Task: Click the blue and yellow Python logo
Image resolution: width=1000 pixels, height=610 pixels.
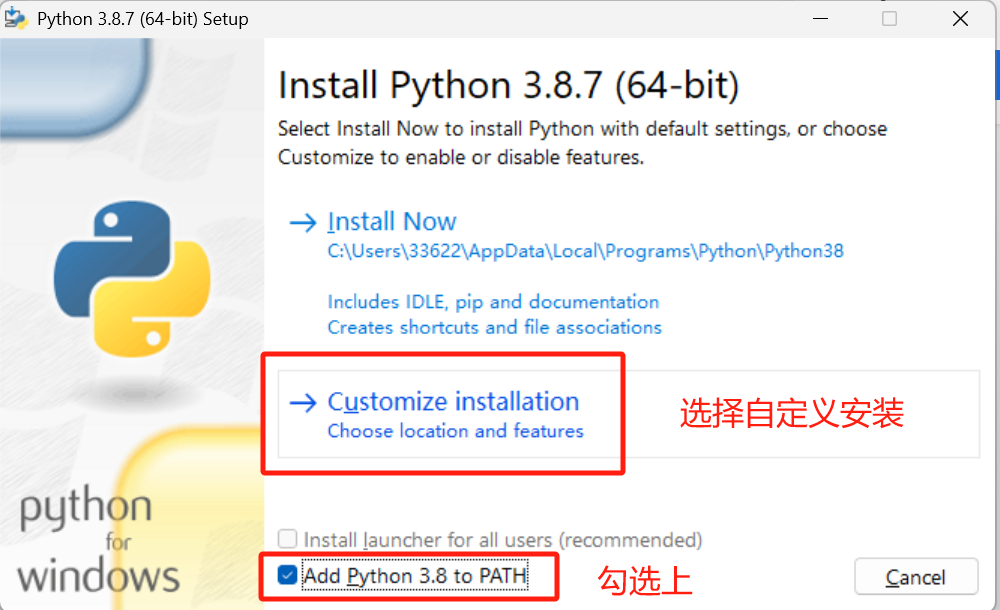Action: [132, 279]
